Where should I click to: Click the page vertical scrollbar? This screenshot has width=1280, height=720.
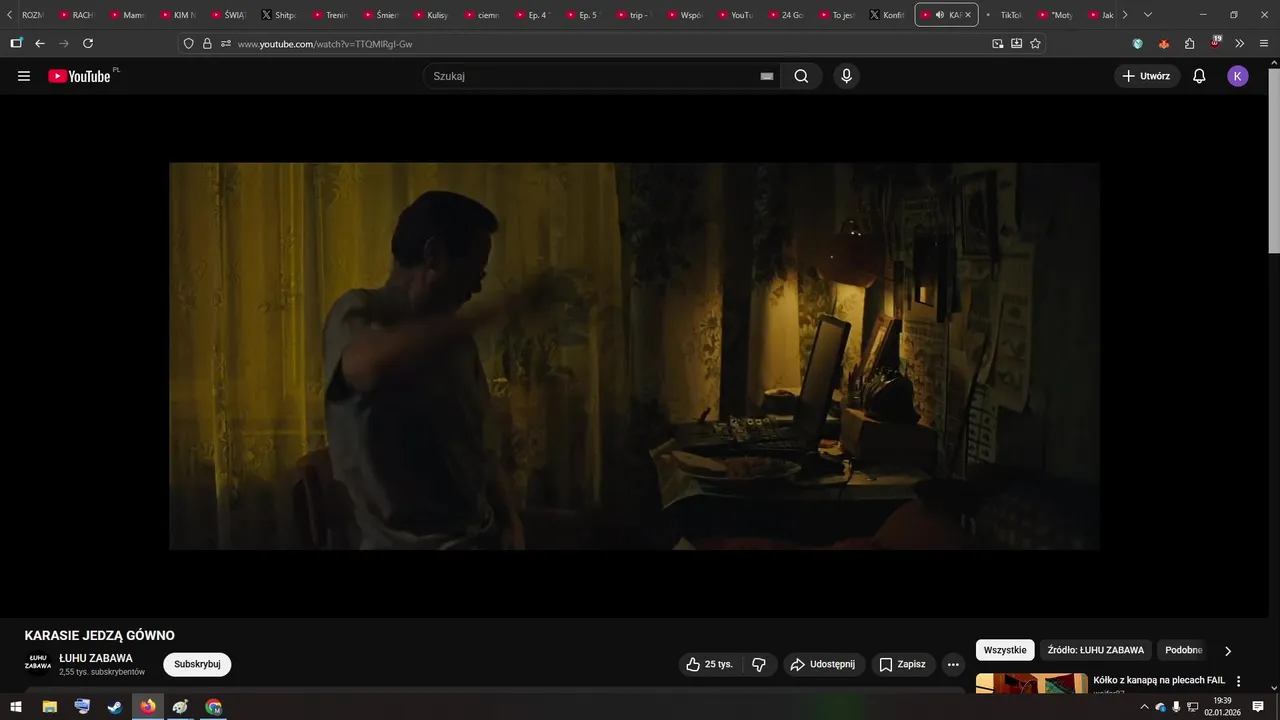(1274, 159)
